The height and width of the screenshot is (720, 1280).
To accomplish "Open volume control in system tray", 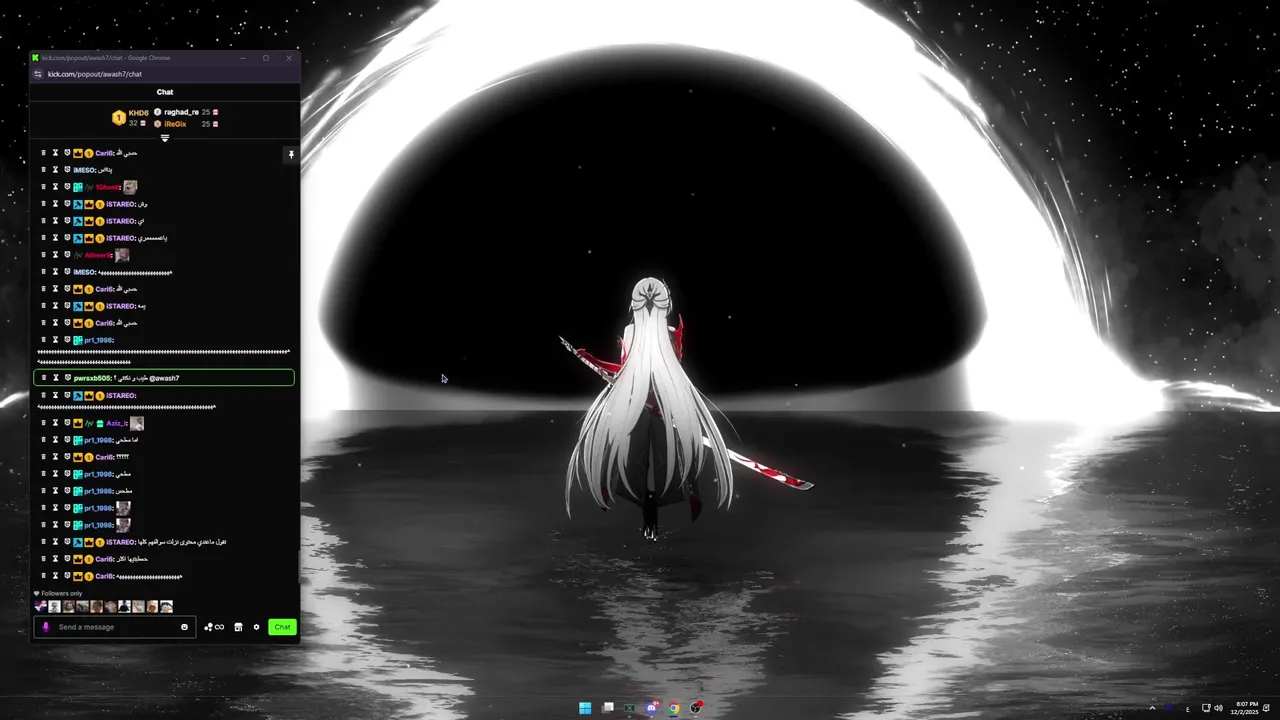I will point(1218,708).
